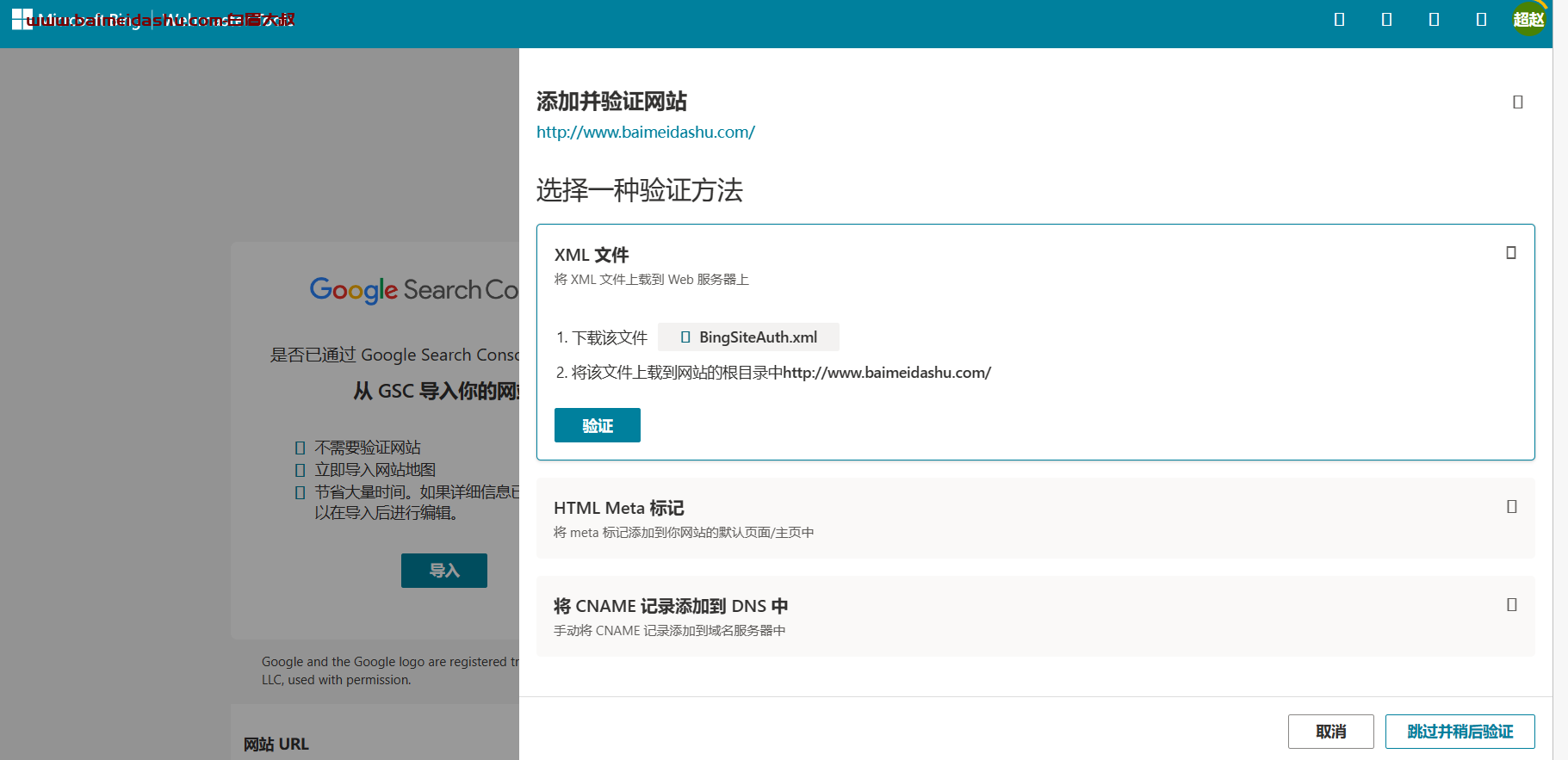The height and width of the screenshot is (760, 1568).
Task: Click the 导入 button in GSC card
Action: point(444,571)
